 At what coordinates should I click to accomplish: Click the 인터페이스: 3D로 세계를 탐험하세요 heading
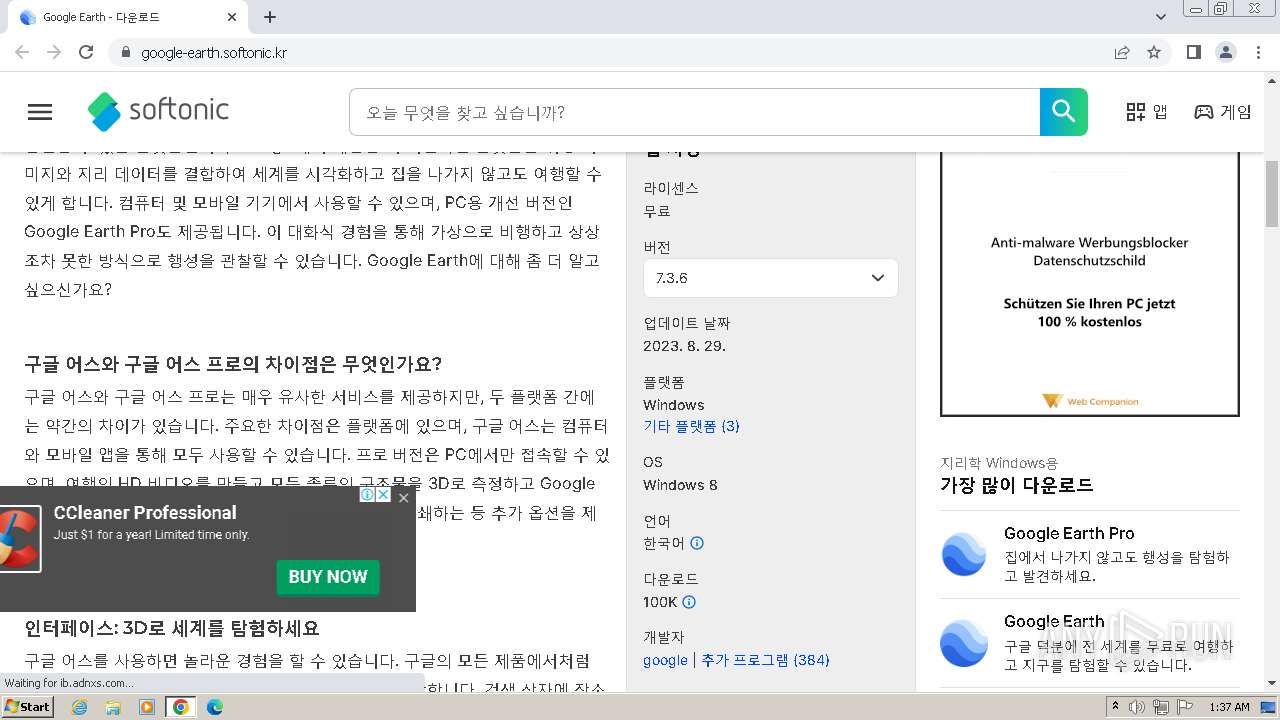(x=172, y=628)
